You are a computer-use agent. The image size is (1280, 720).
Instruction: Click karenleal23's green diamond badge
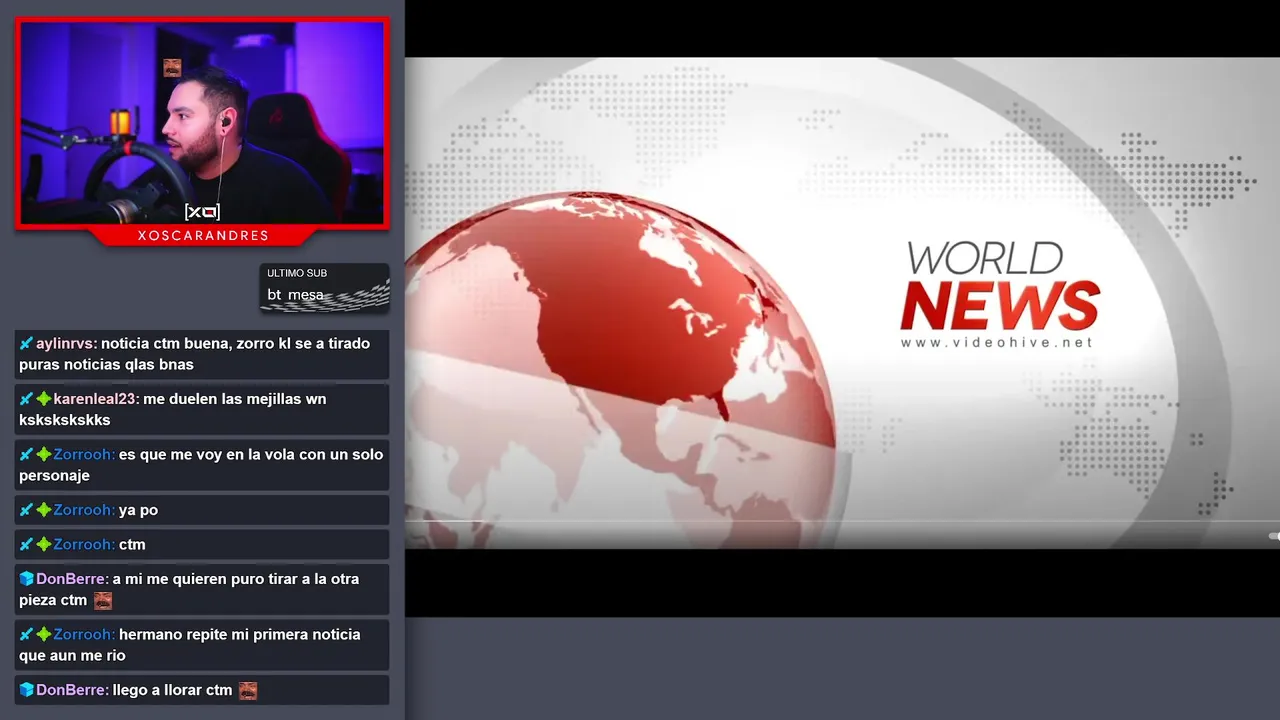[x=44, y=399]
